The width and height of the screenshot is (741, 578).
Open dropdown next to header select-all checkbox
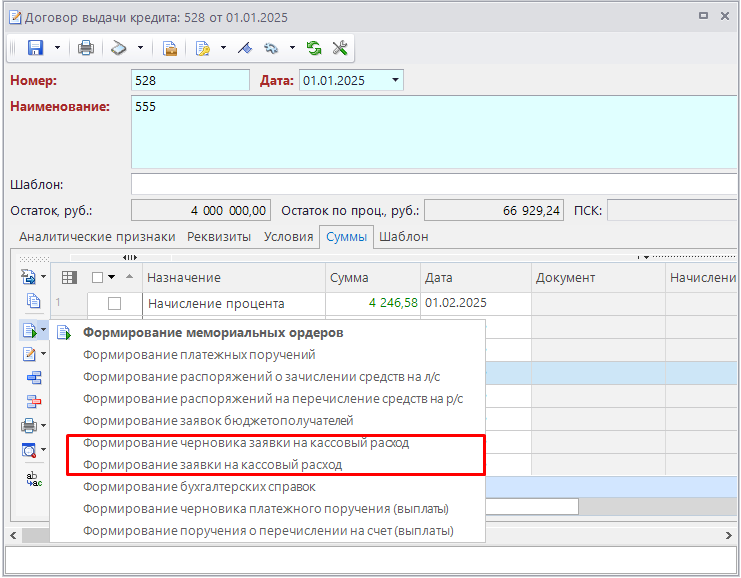point(112,278)
